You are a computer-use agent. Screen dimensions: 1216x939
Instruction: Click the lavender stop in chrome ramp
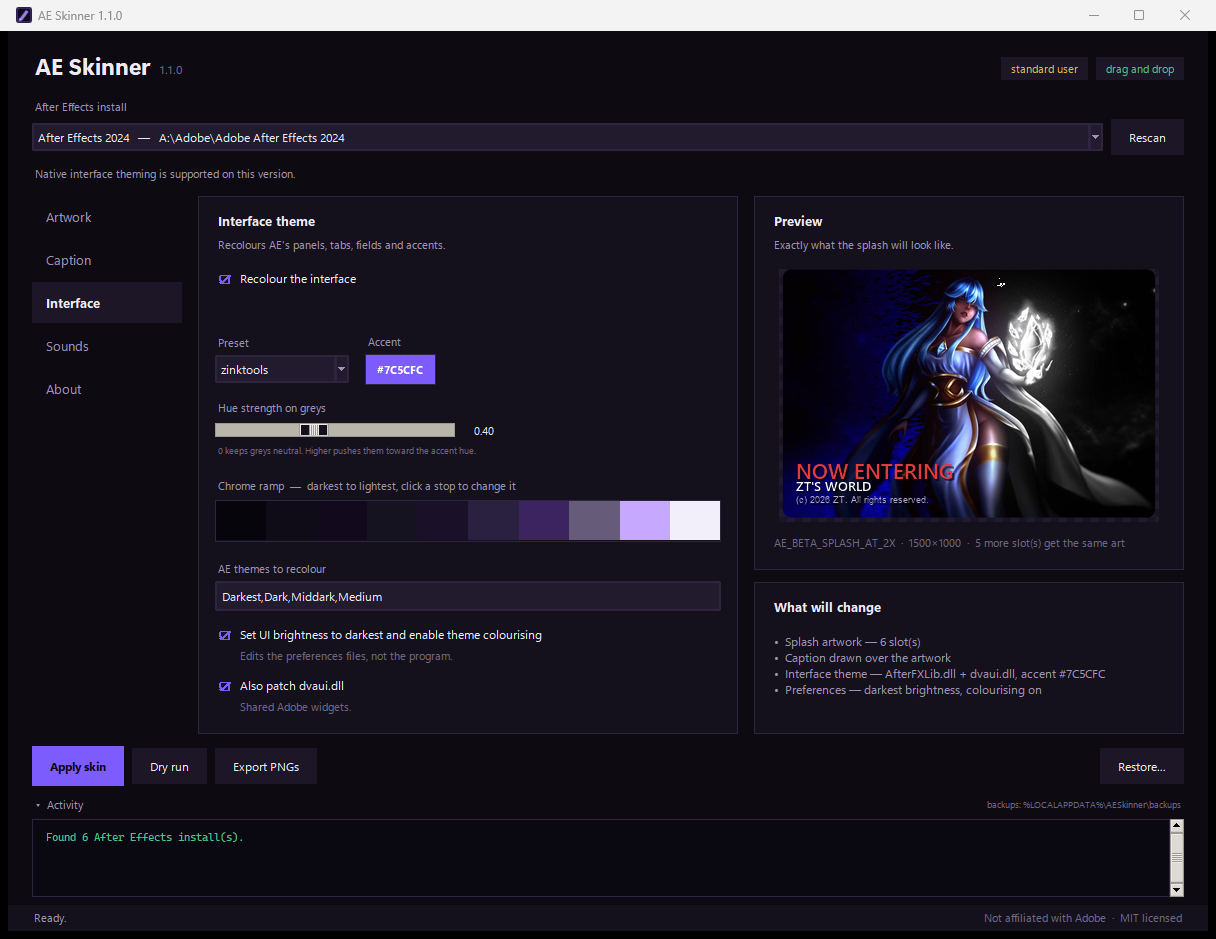pos(645,521)
